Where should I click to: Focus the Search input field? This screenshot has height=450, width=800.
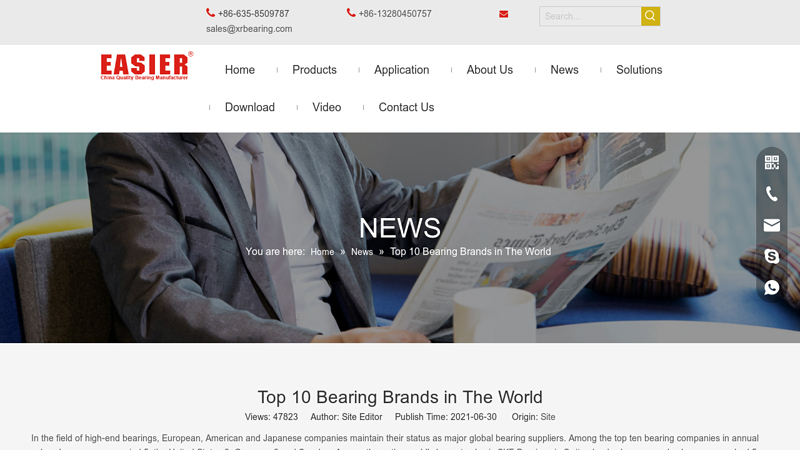click(590, 16)
